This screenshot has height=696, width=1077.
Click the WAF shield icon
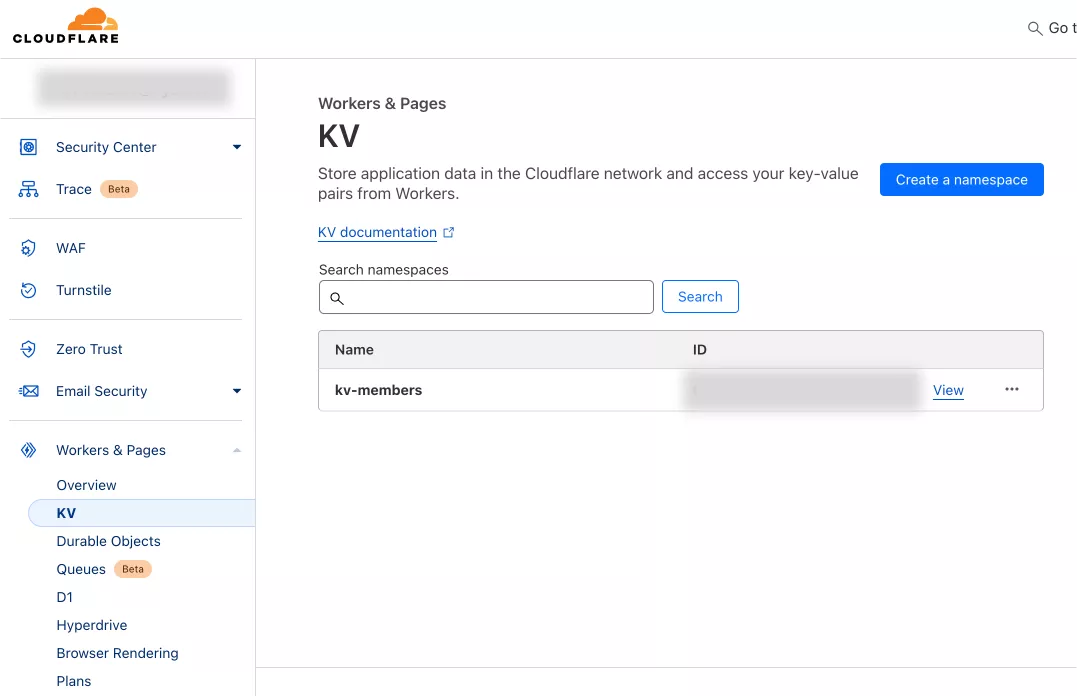tap(29, 248)
